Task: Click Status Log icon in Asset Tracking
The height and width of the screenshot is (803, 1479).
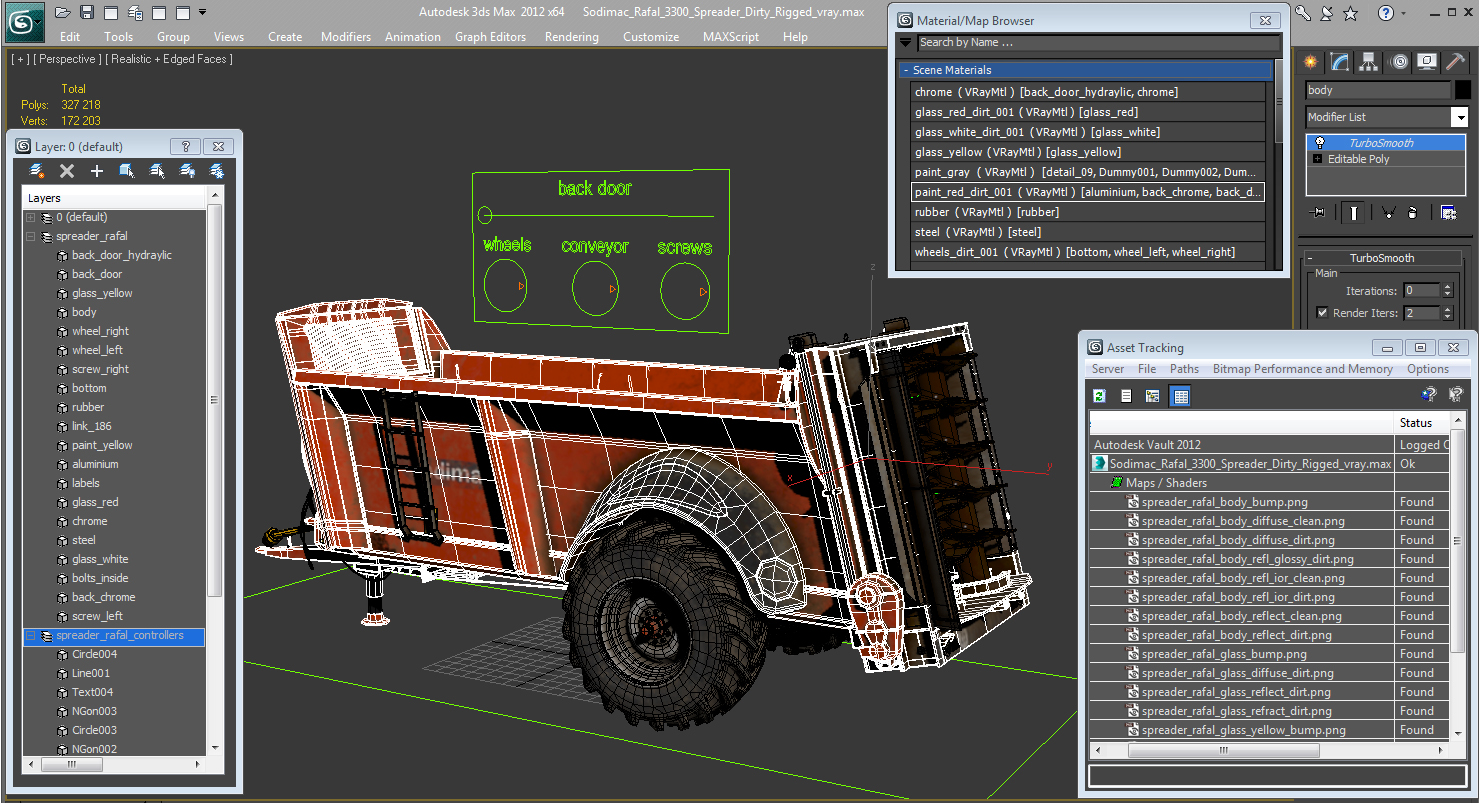Action: [x=1126, y=396]
